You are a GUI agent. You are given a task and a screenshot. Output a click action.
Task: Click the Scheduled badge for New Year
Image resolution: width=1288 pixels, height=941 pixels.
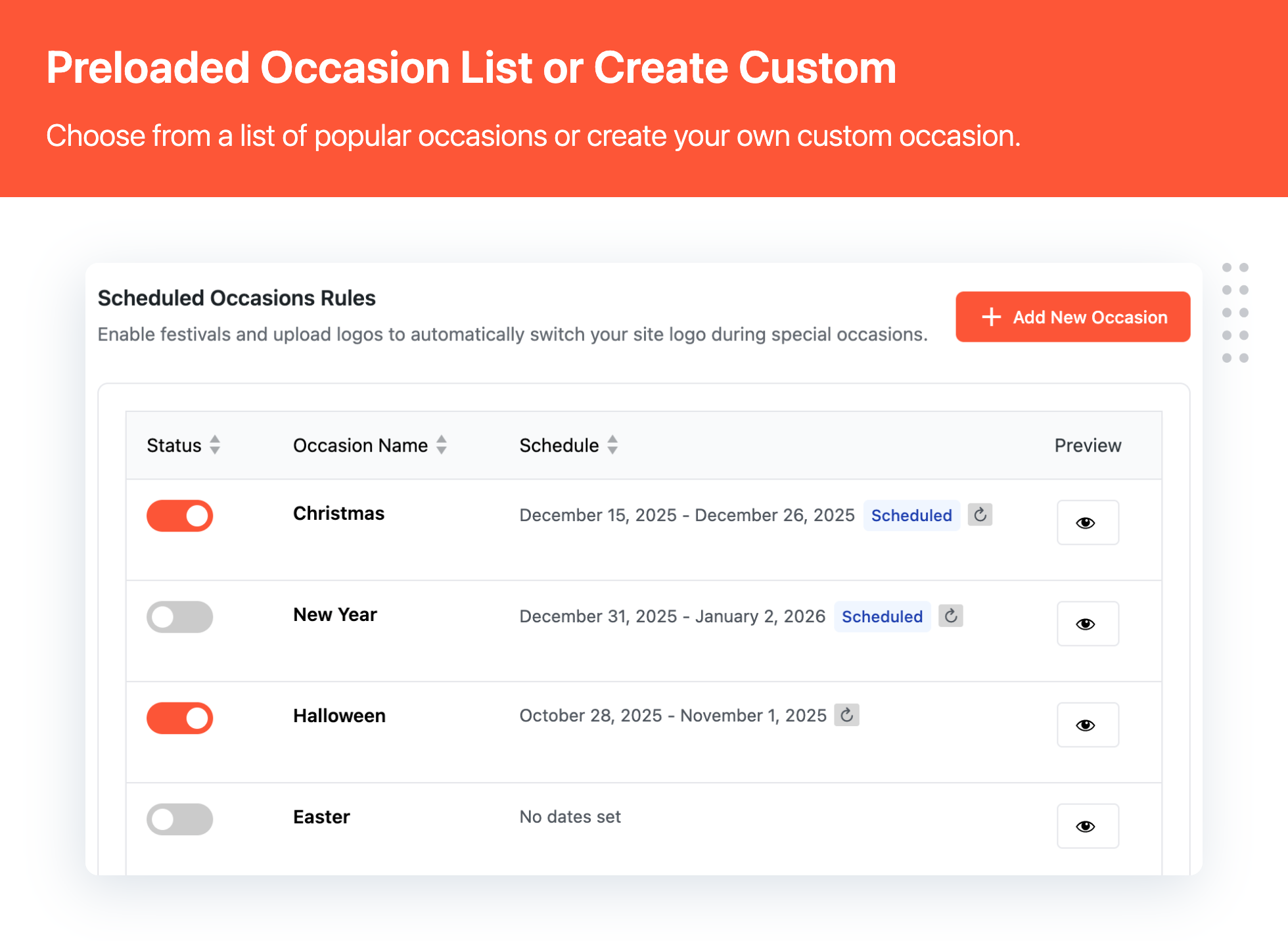[882, 616]
